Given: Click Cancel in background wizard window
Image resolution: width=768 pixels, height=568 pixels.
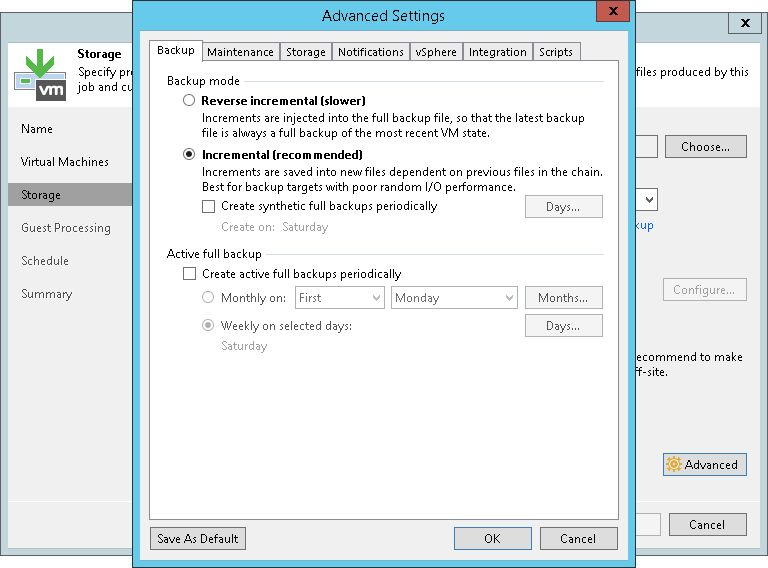Looking at the screenshot, I should tap(708, 524).
